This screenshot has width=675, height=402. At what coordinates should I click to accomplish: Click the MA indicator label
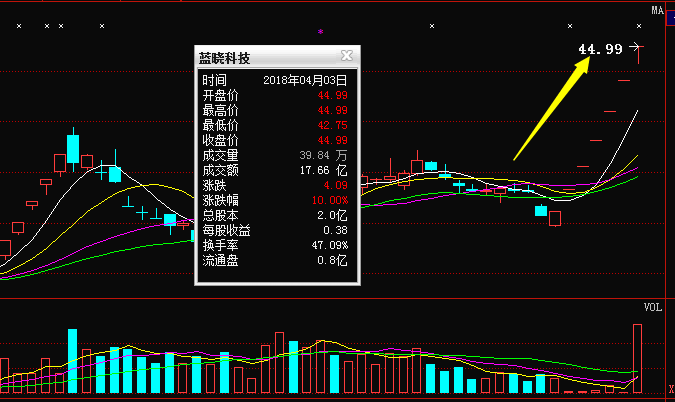click(x=657, y=10)
